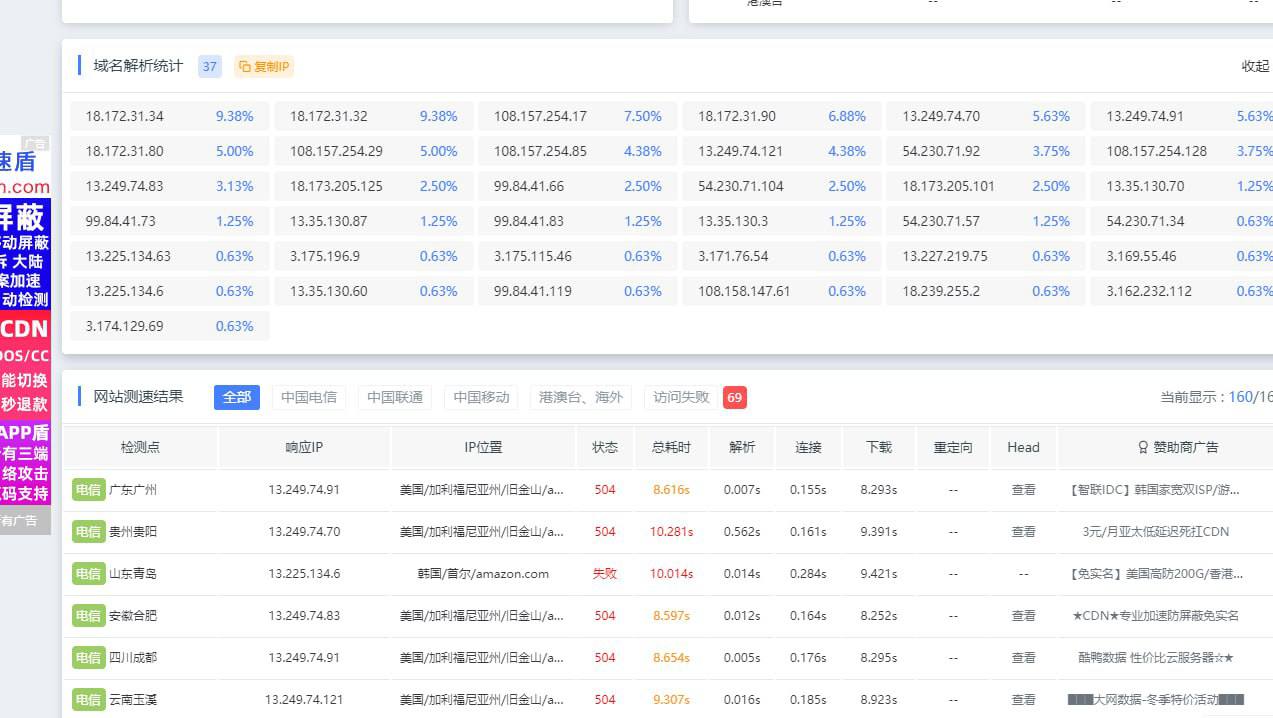Click the 电信 tag beside 山东青岛
Image resolution: width=1273 pixels, height=718 pixels.
click(88, 574)
